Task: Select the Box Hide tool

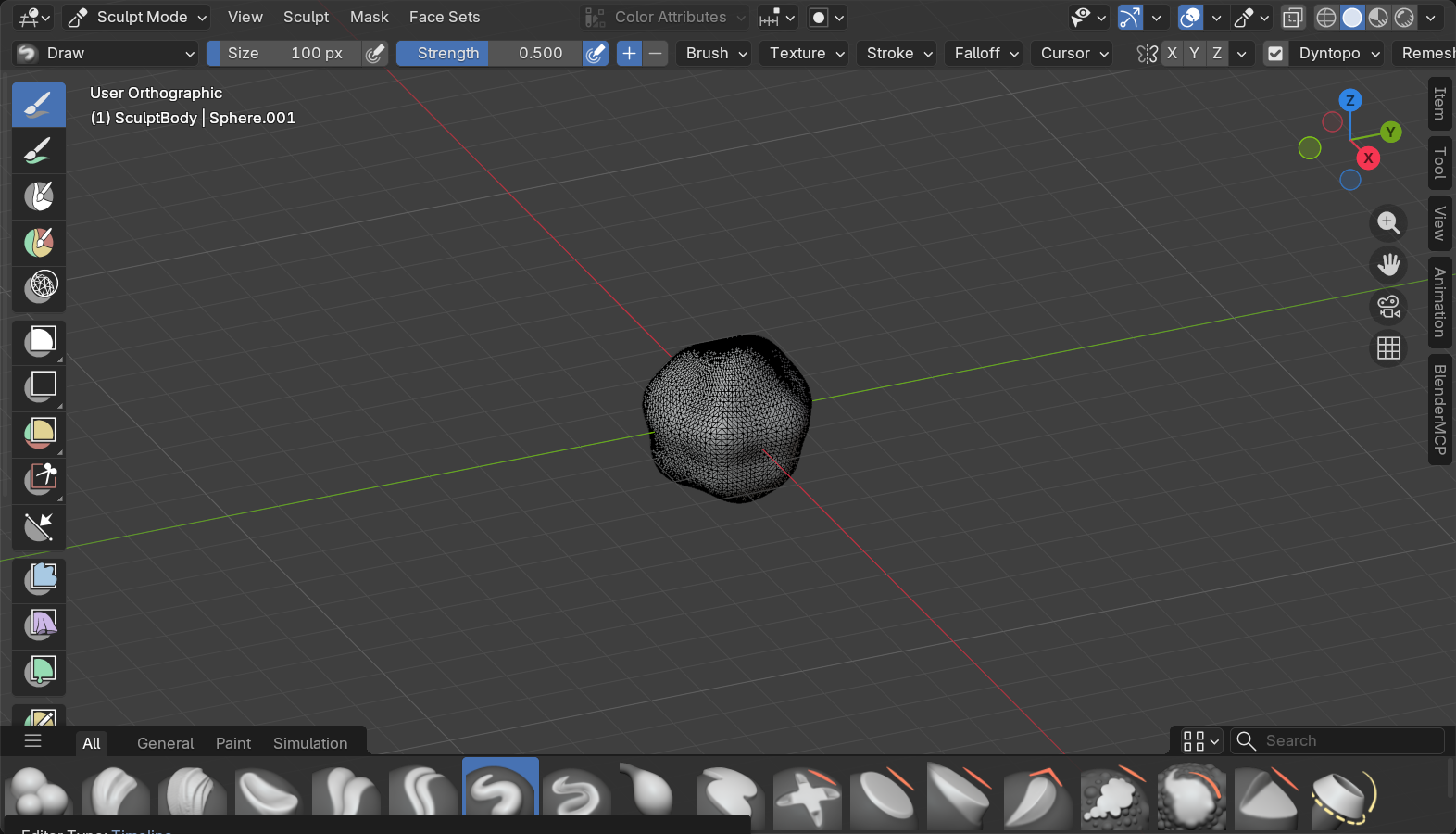Action: [x=39, y=387]
